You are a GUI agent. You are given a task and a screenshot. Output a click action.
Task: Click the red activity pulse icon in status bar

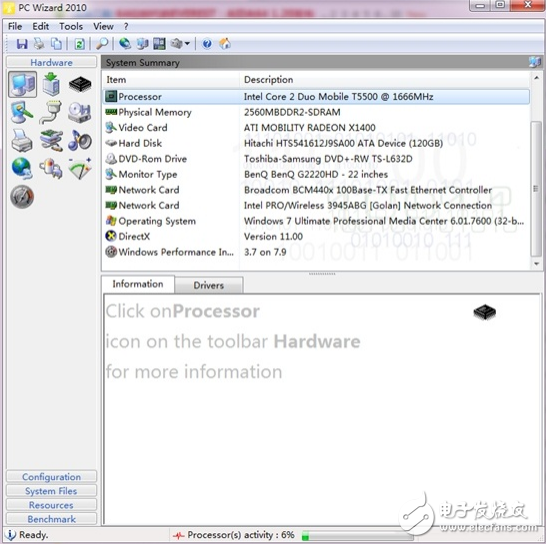click(x=179, y=535)
